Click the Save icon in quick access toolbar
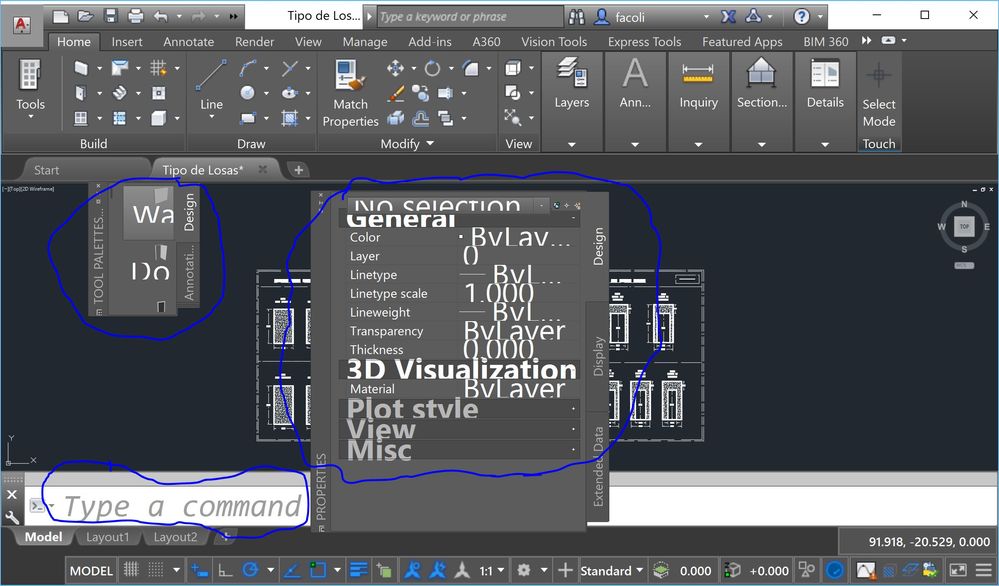 [x=111, y=16]
